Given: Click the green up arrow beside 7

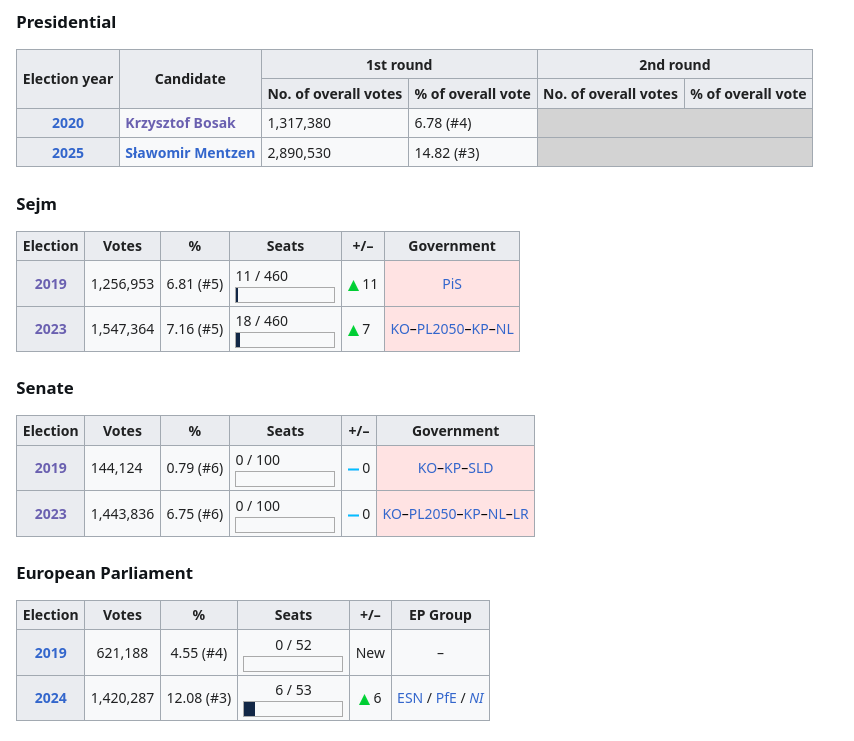Looking at the screenshot, I should [x=353, y=330].
